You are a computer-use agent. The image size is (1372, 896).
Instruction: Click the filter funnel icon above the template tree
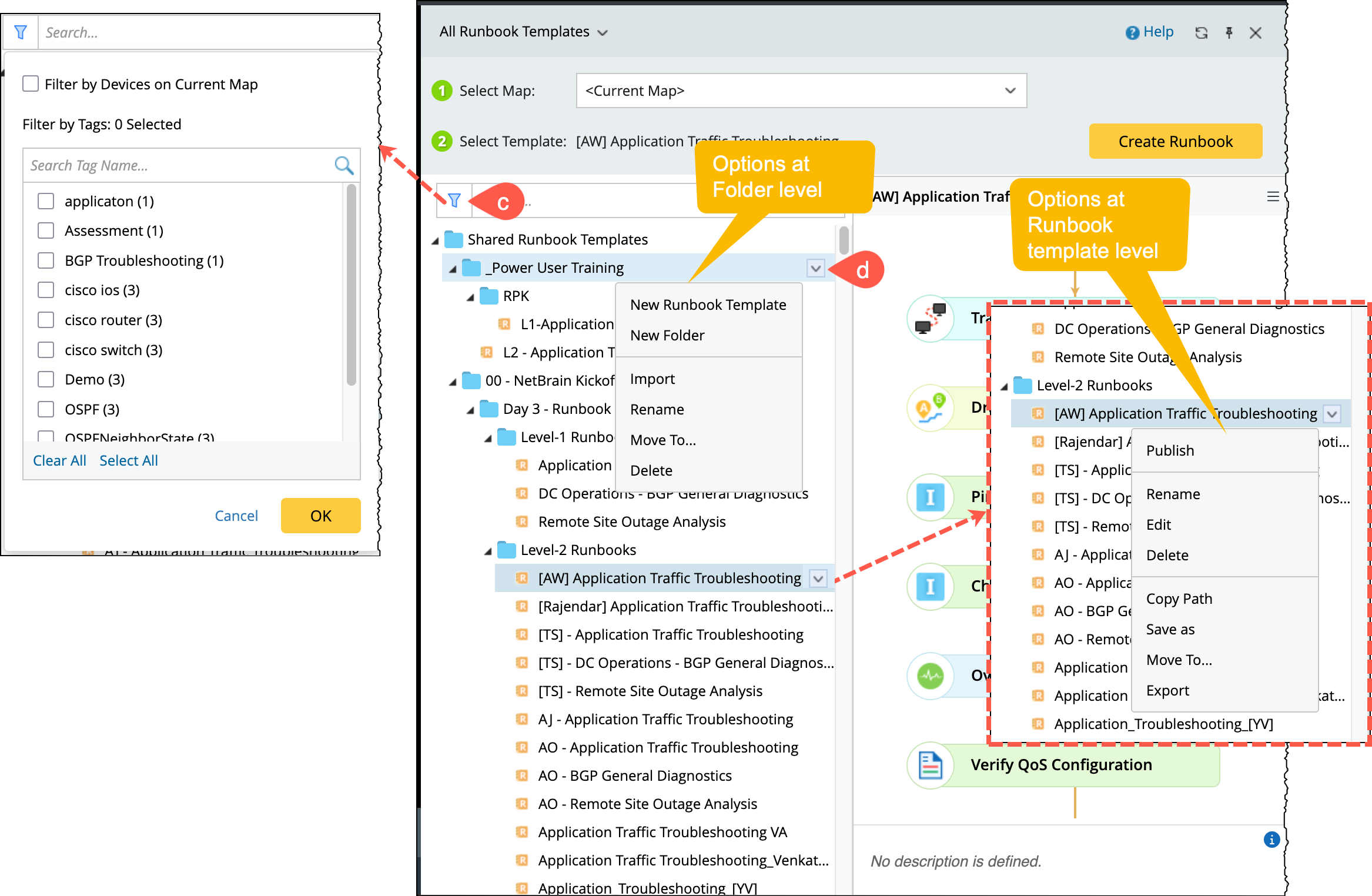pos(454,200)
